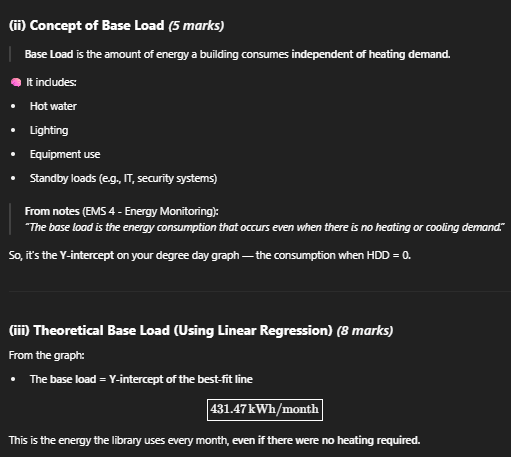Select the 'Lighting' bullet item
The image size is (511, 457).
tap(49, 130)
